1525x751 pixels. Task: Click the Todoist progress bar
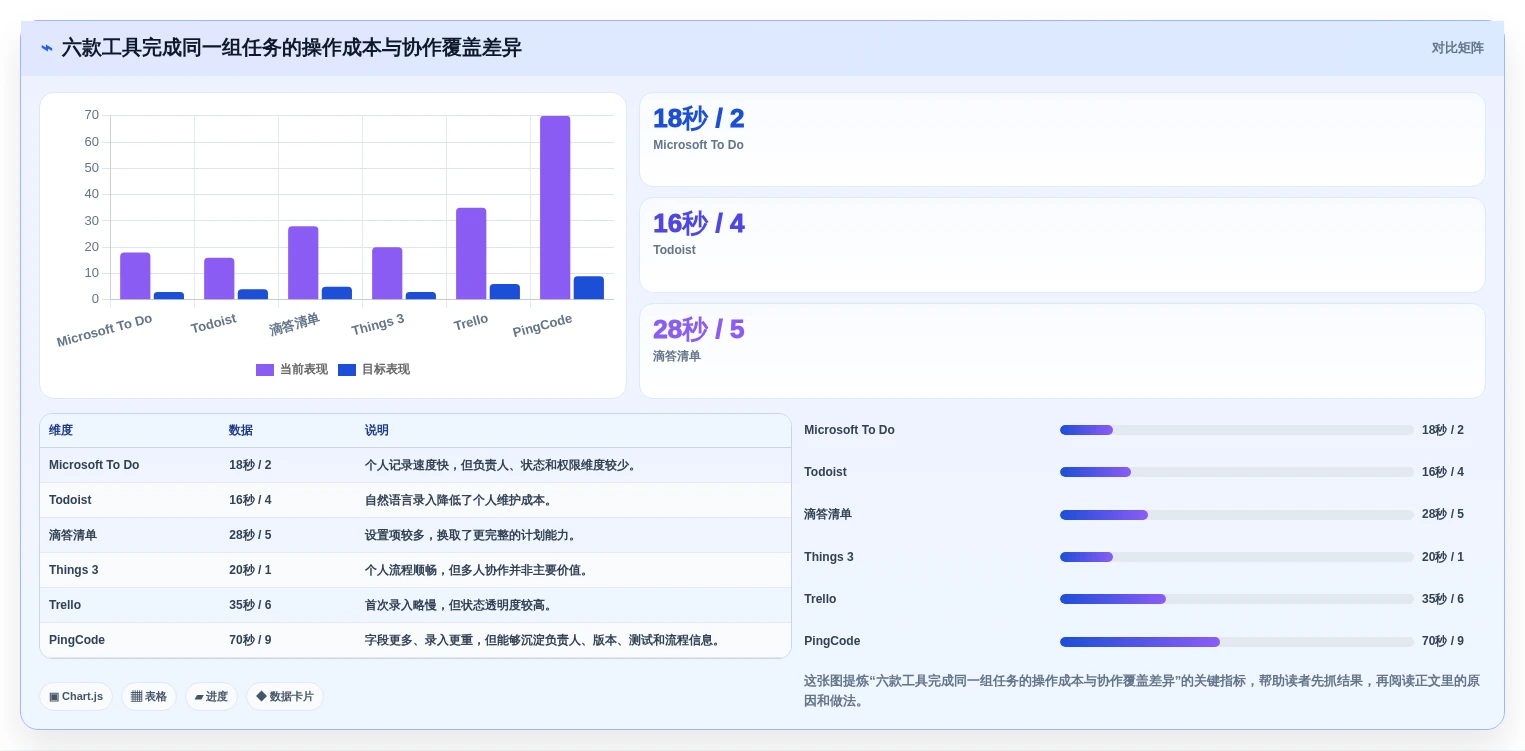1237,472
